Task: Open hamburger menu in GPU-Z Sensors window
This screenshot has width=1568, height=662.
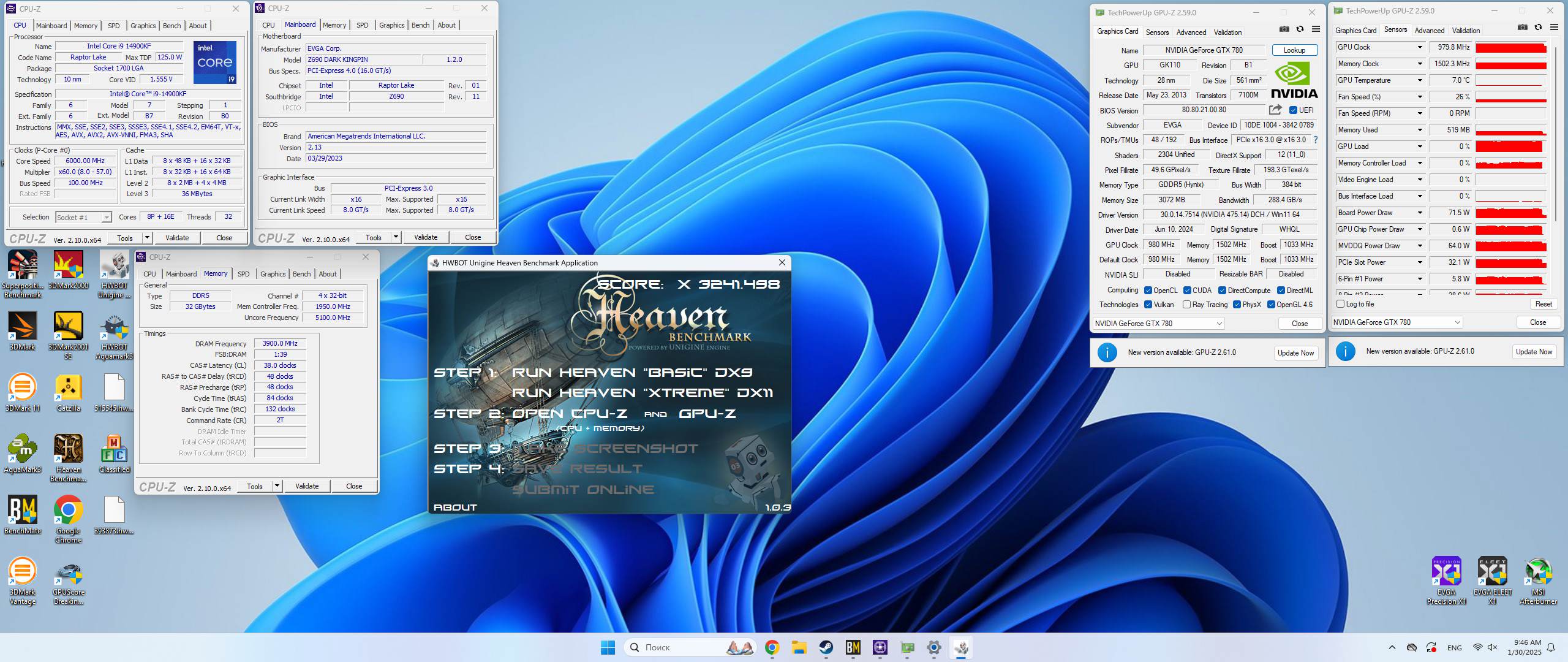Action: pos(1554,27)
